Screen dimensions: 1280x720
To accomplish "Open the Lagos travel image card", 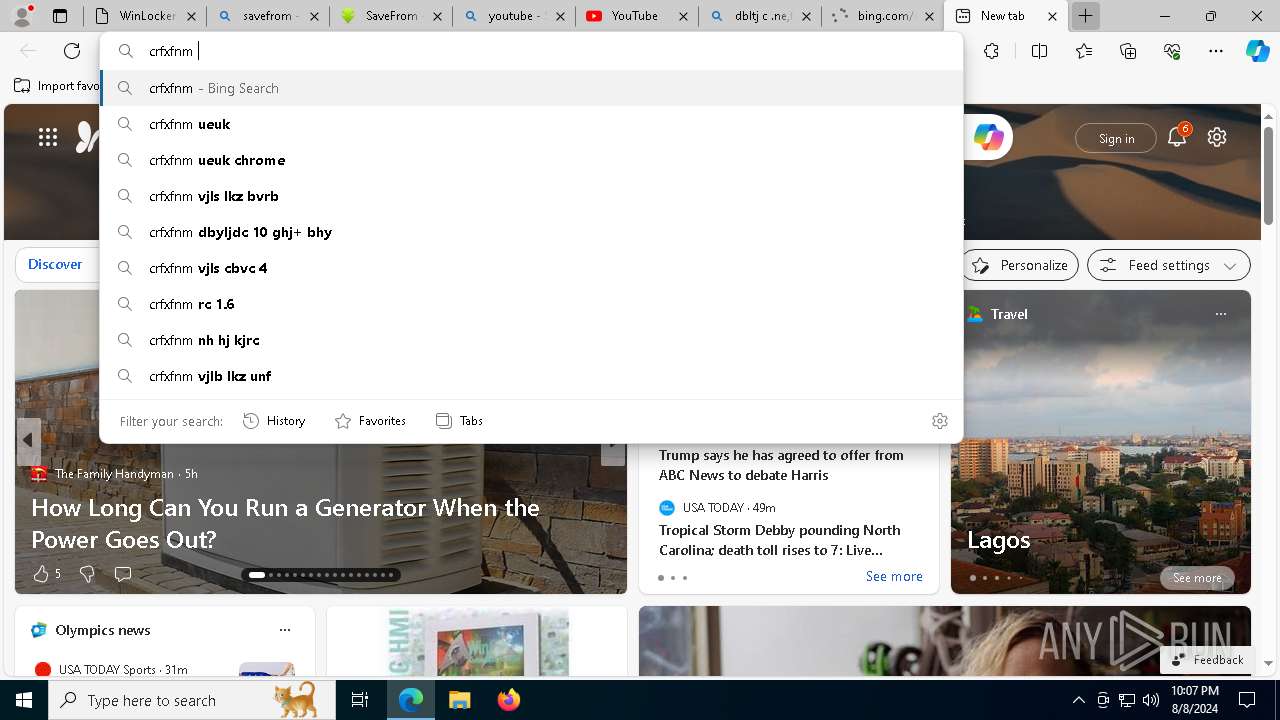I will point(1100,442).
